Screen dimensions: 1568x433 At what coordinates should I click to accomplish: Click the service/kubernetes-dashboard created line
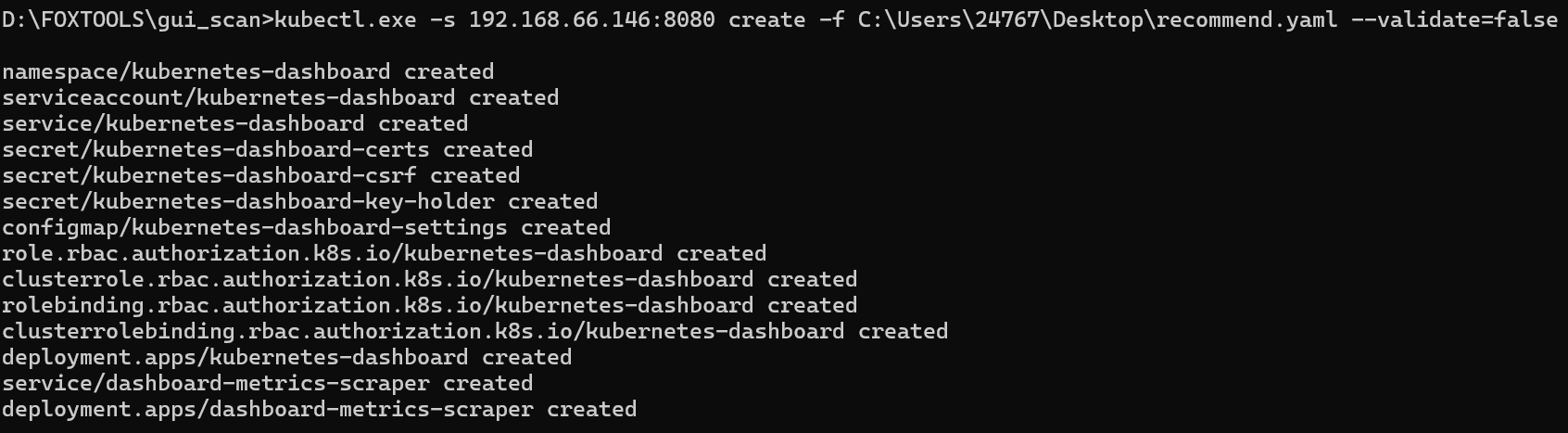pos(234,123)
